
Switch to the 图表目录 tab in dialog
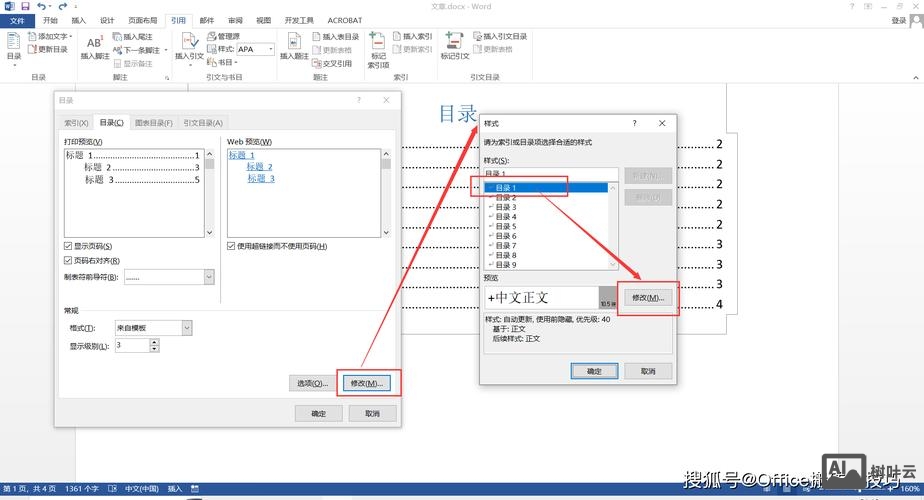tap(154, 123)
